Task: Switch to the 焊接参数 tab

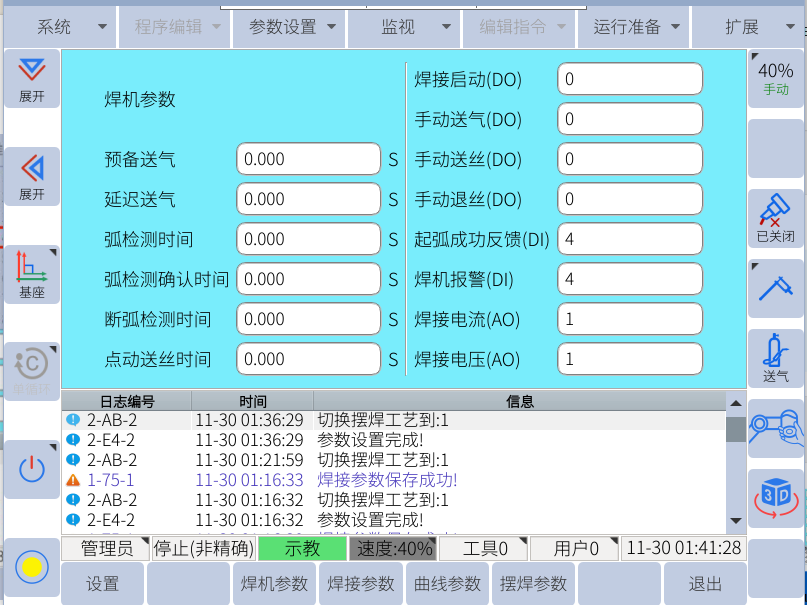Action: 361,584
